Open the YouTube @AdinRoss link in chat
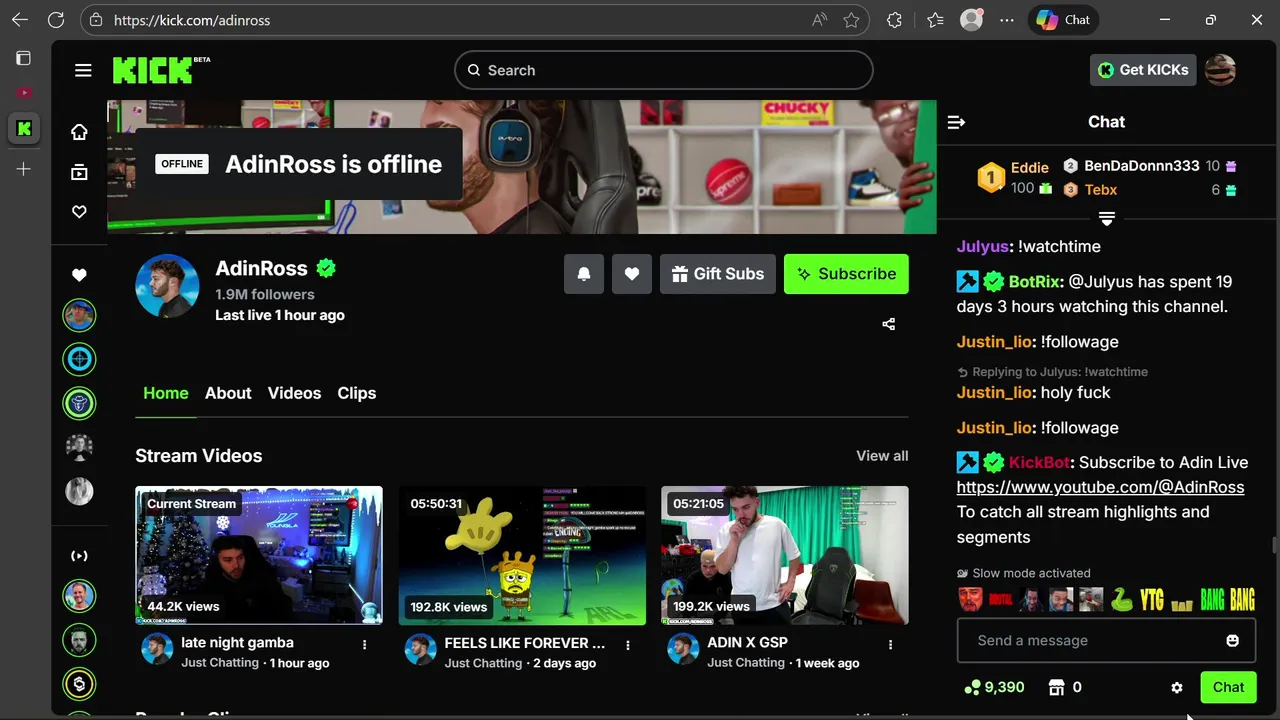This screenshot has height=720, width=1280. tap(1100, 487)
